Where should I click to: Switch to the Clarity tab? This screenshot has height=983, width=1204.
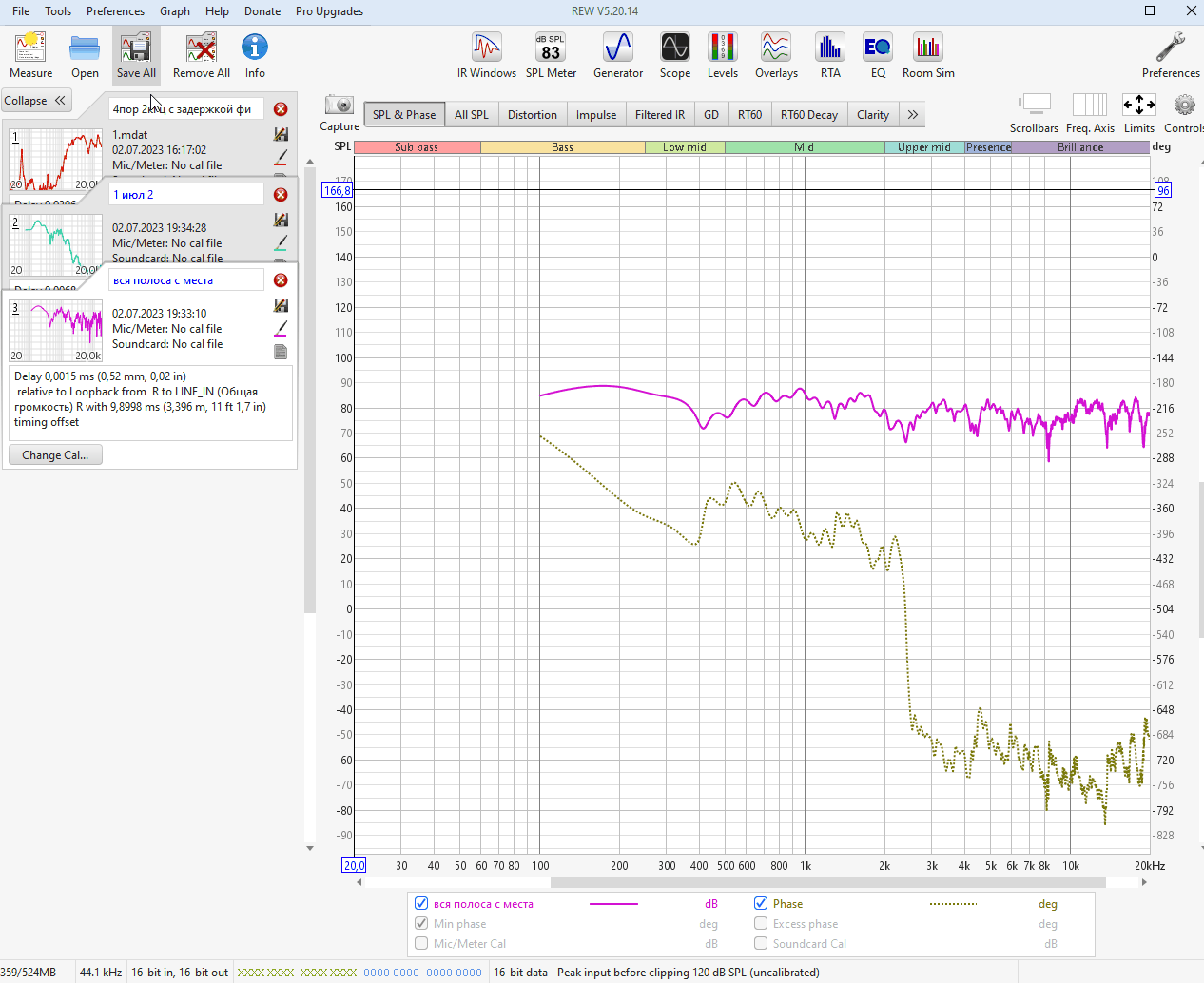click(x=873, y=115)
